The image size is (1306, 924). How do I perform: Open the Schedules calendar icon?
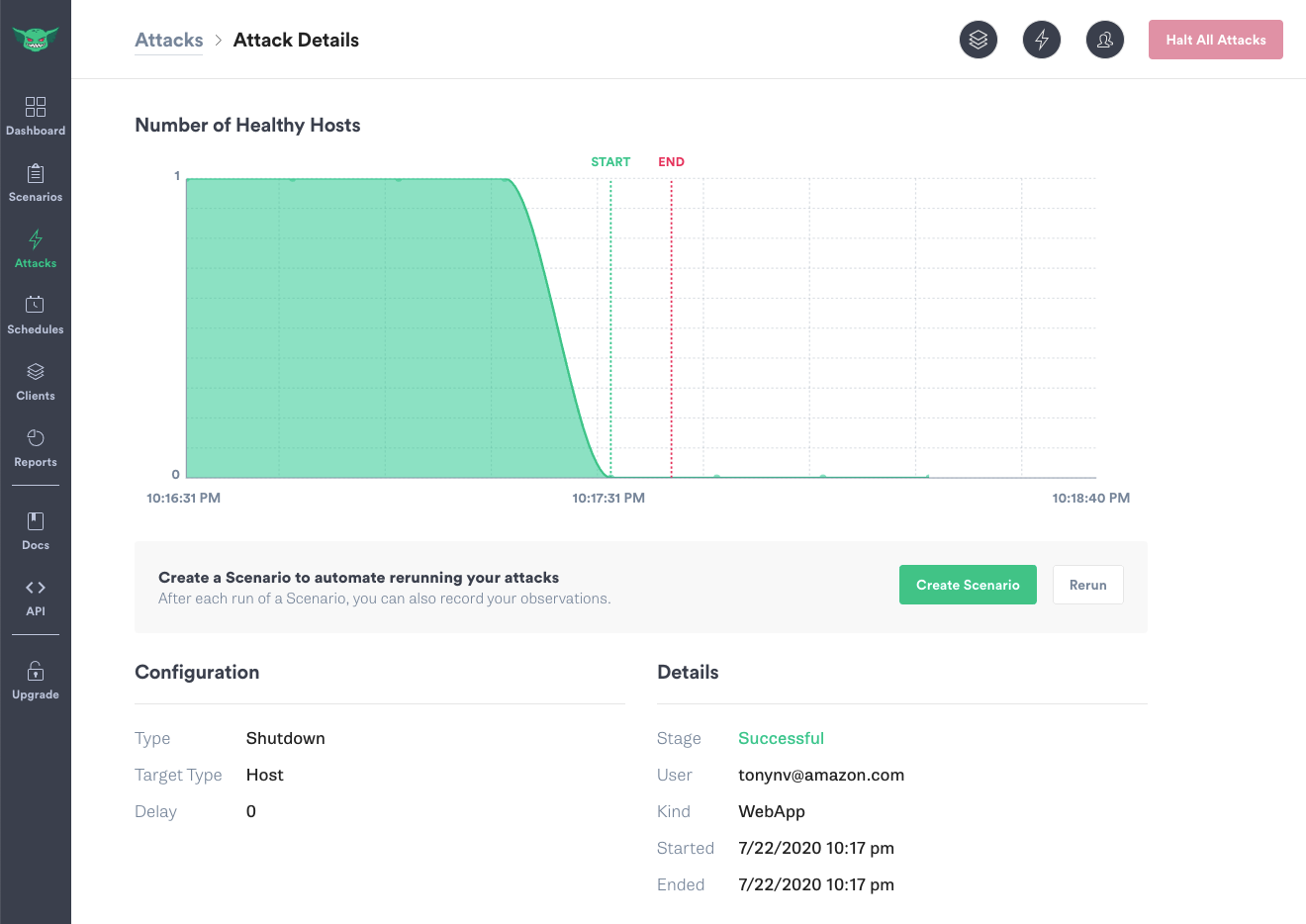point(36,305)
